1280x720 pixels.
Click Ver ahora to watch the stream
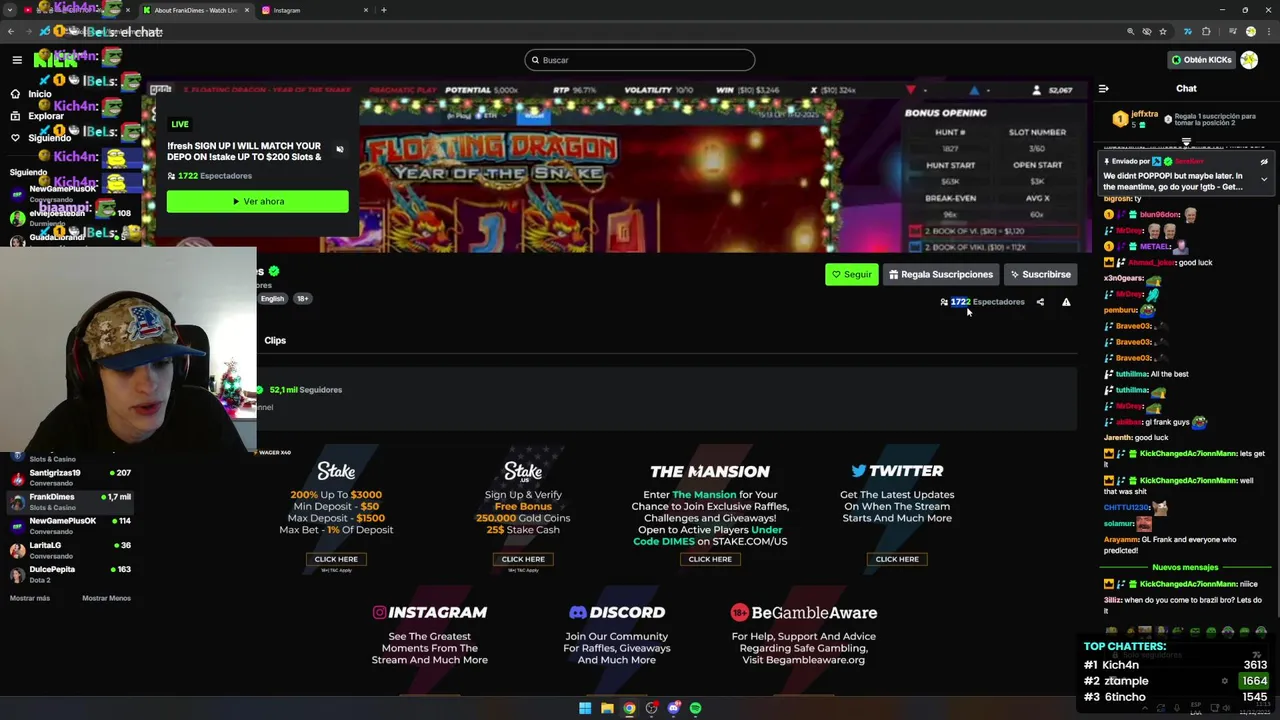tap(258, 201)
